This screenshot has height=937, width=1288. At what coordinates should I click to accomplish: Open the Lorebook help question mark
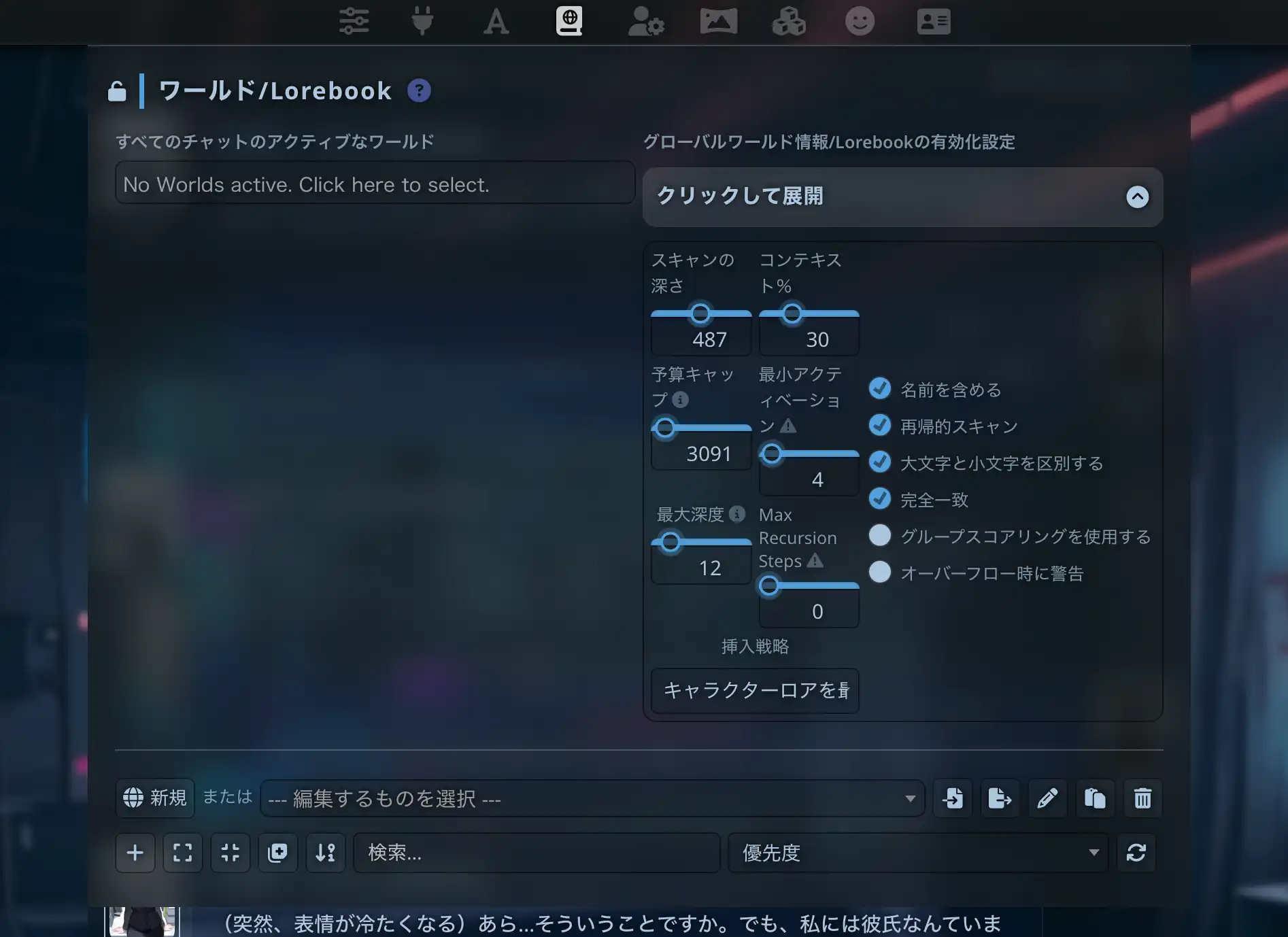tap(419, 90)
